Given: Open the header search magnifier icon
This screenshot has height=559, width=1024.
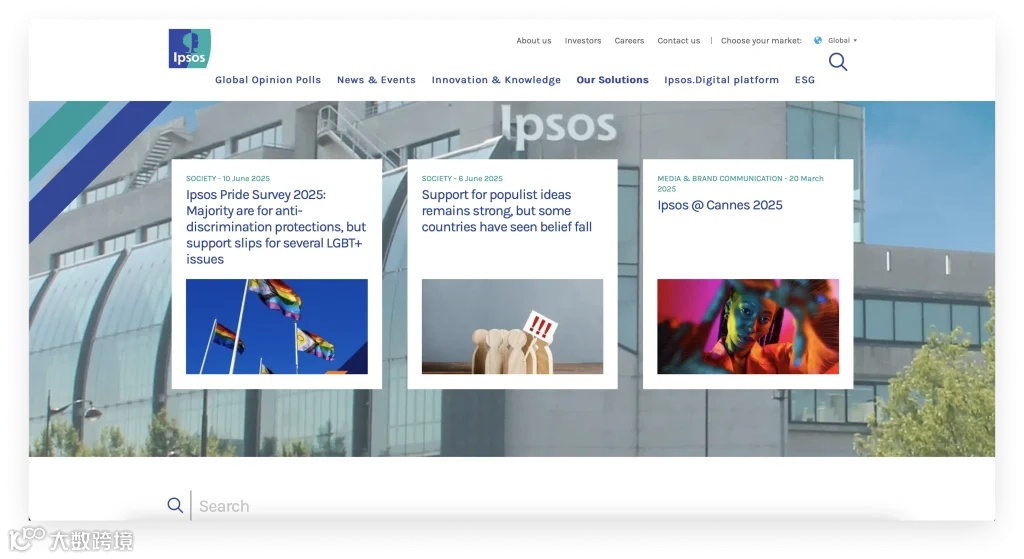Looking at the screenshot, I should 838,62.
